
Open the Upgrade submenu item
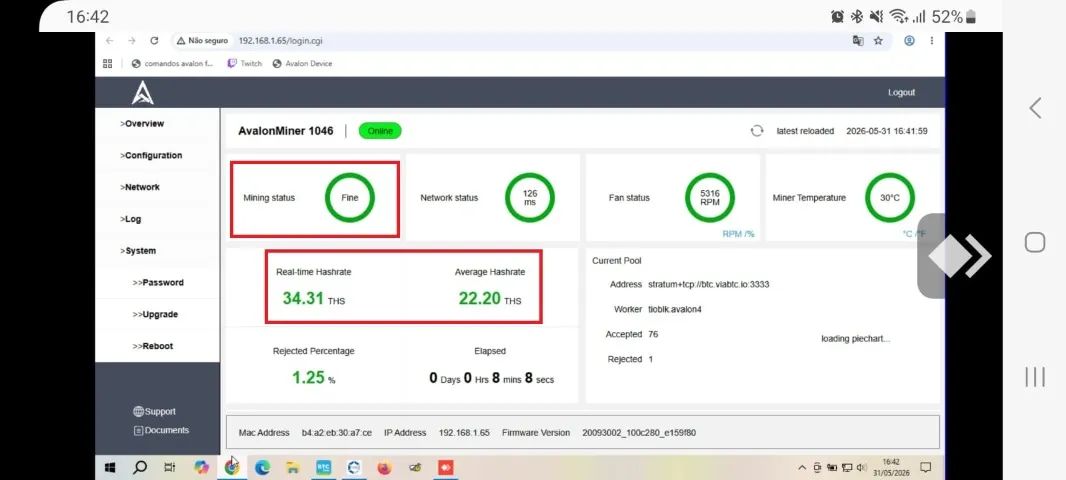[155, 315]
